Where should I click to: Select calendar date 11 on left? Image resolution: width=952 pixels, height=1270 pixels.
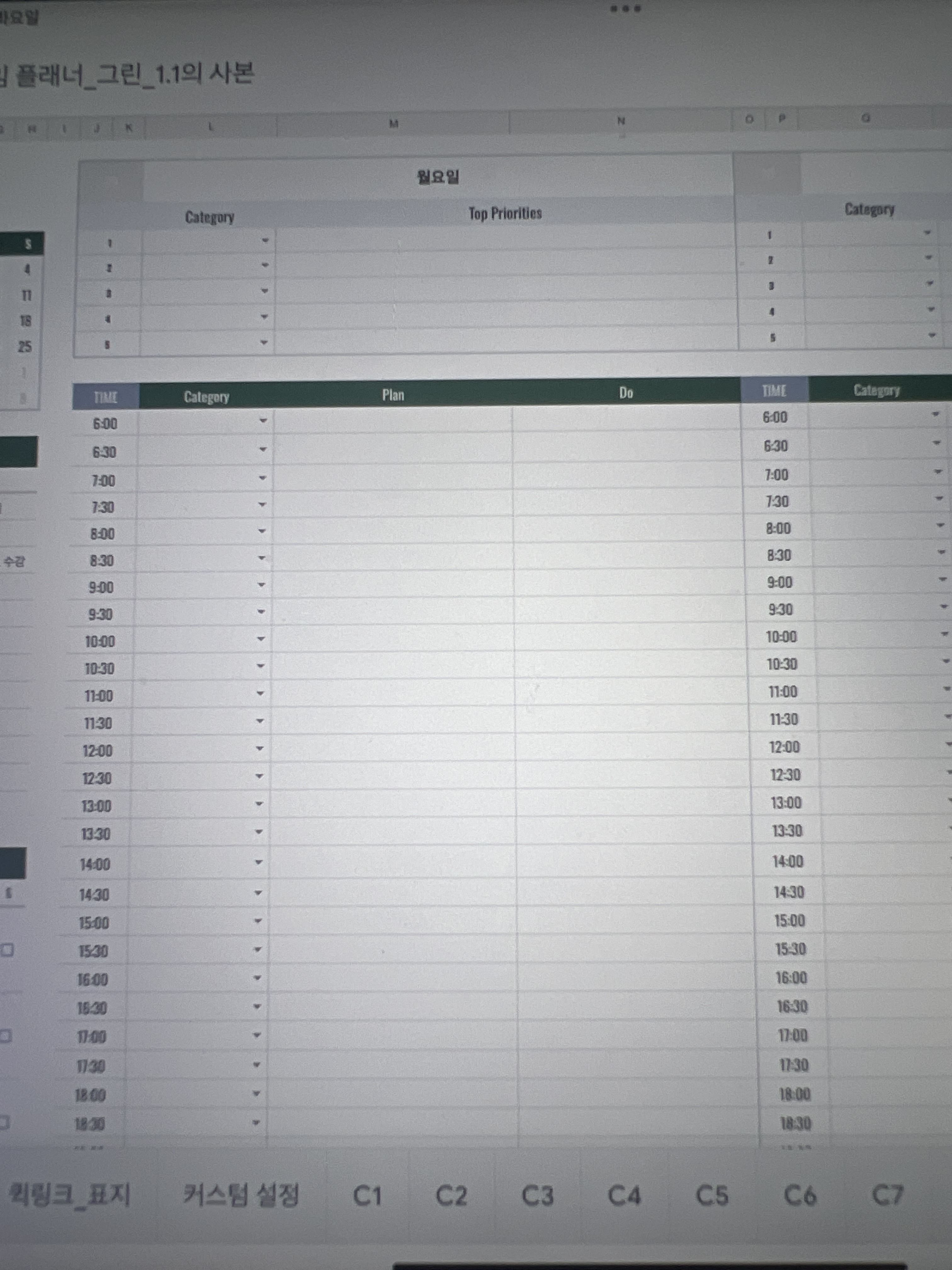coord(26,295)
